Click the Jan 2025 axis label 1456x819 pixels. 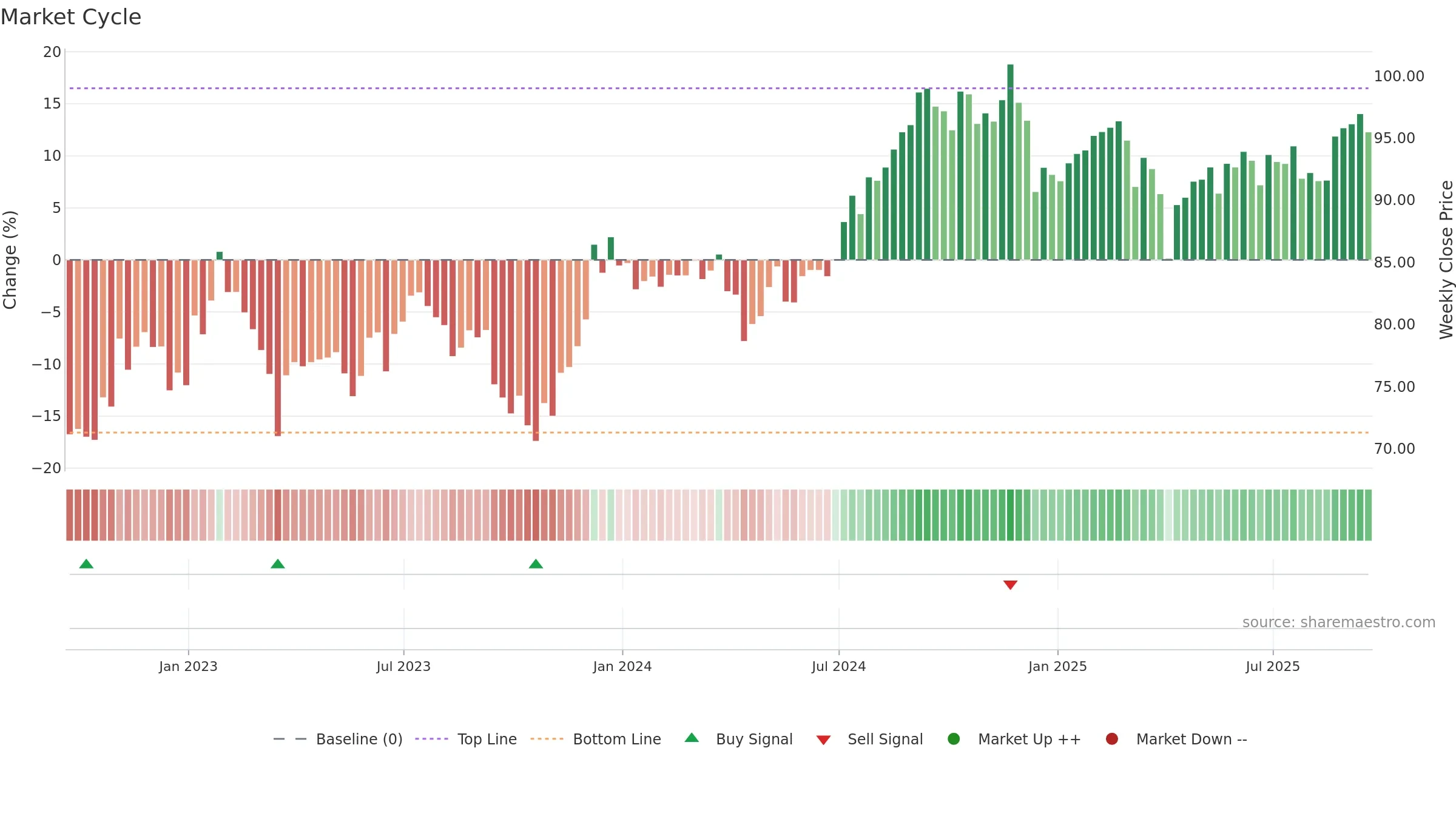[1057, 666]
